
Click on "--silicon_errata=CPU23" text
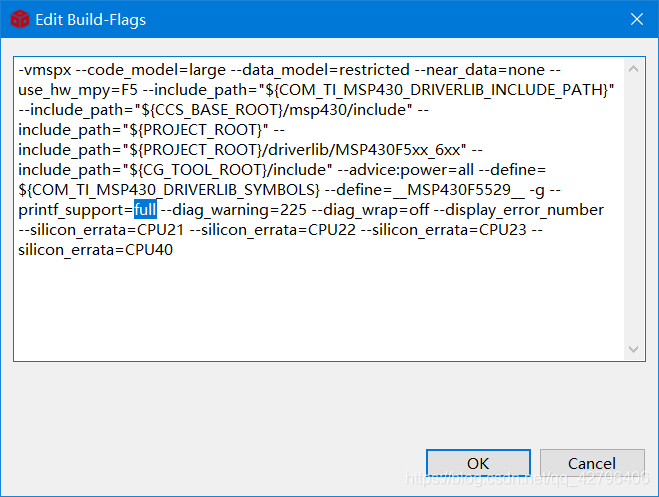coord(443,230)
